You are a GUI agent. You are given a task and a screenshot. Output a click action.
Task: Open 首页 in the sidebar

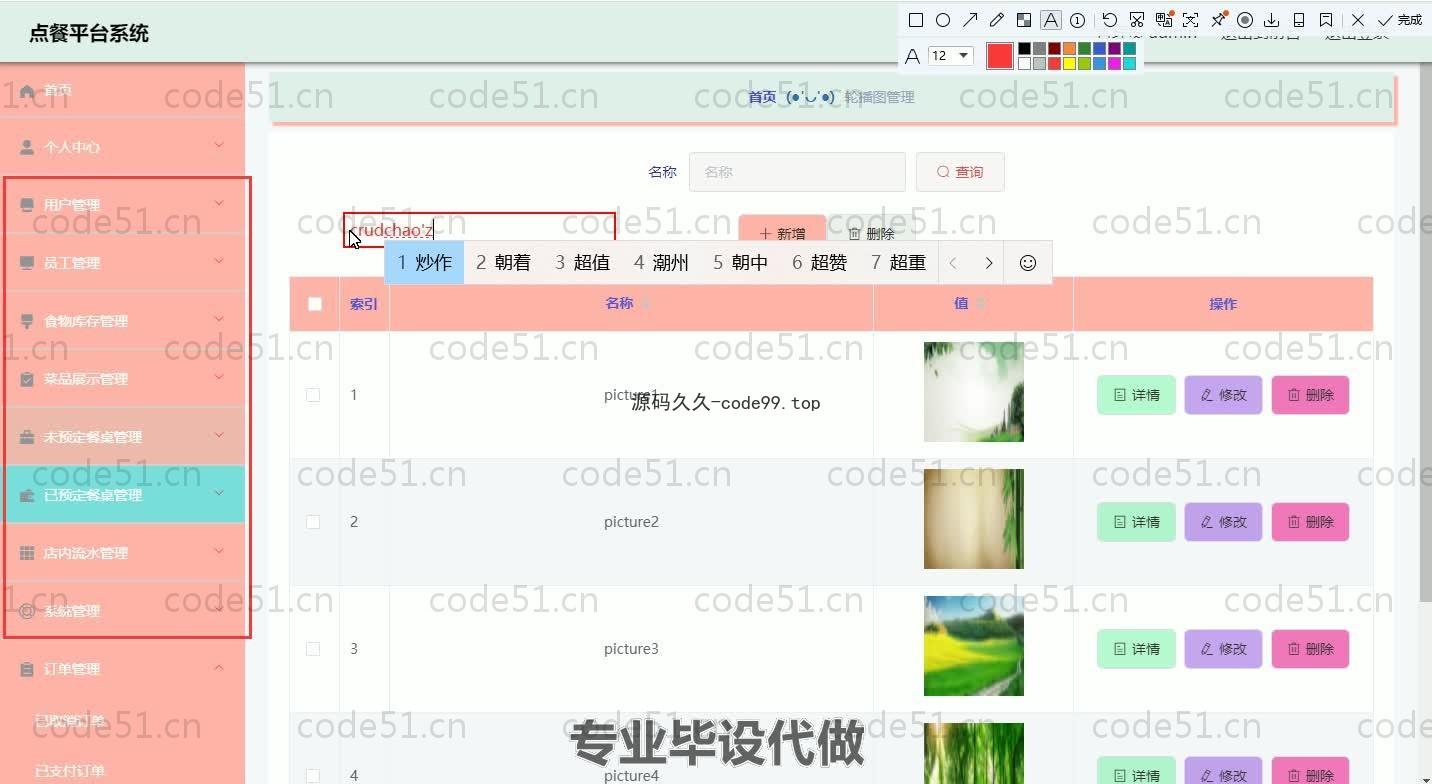(x=123, y=90)
